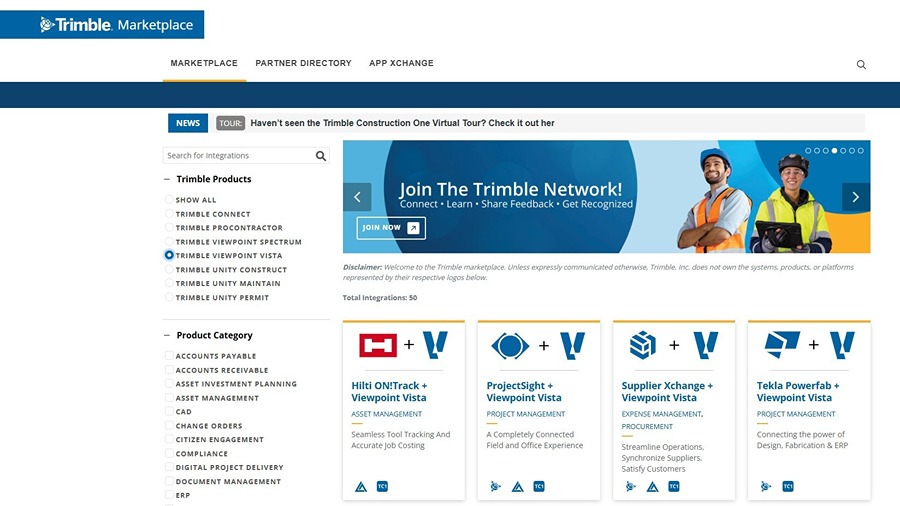This screenshot has height=506, width=900.
Task: Click the Hilti logo on first card
Action: (378, 345)
